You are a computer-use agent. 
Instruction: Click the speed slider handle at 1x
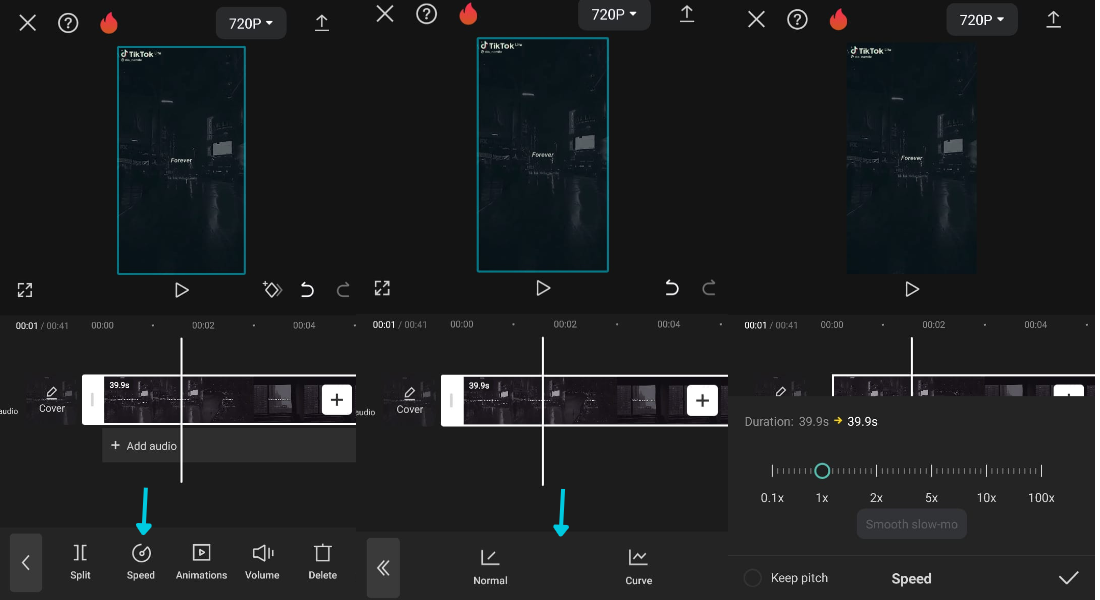click(822, 471)
